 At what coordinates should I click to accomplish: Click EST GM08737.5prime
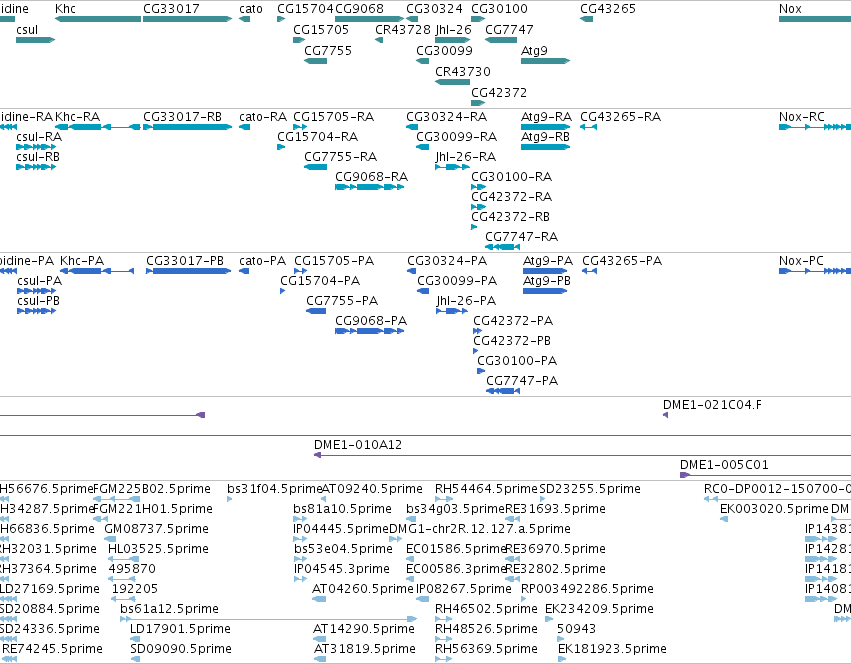point(110,539)
